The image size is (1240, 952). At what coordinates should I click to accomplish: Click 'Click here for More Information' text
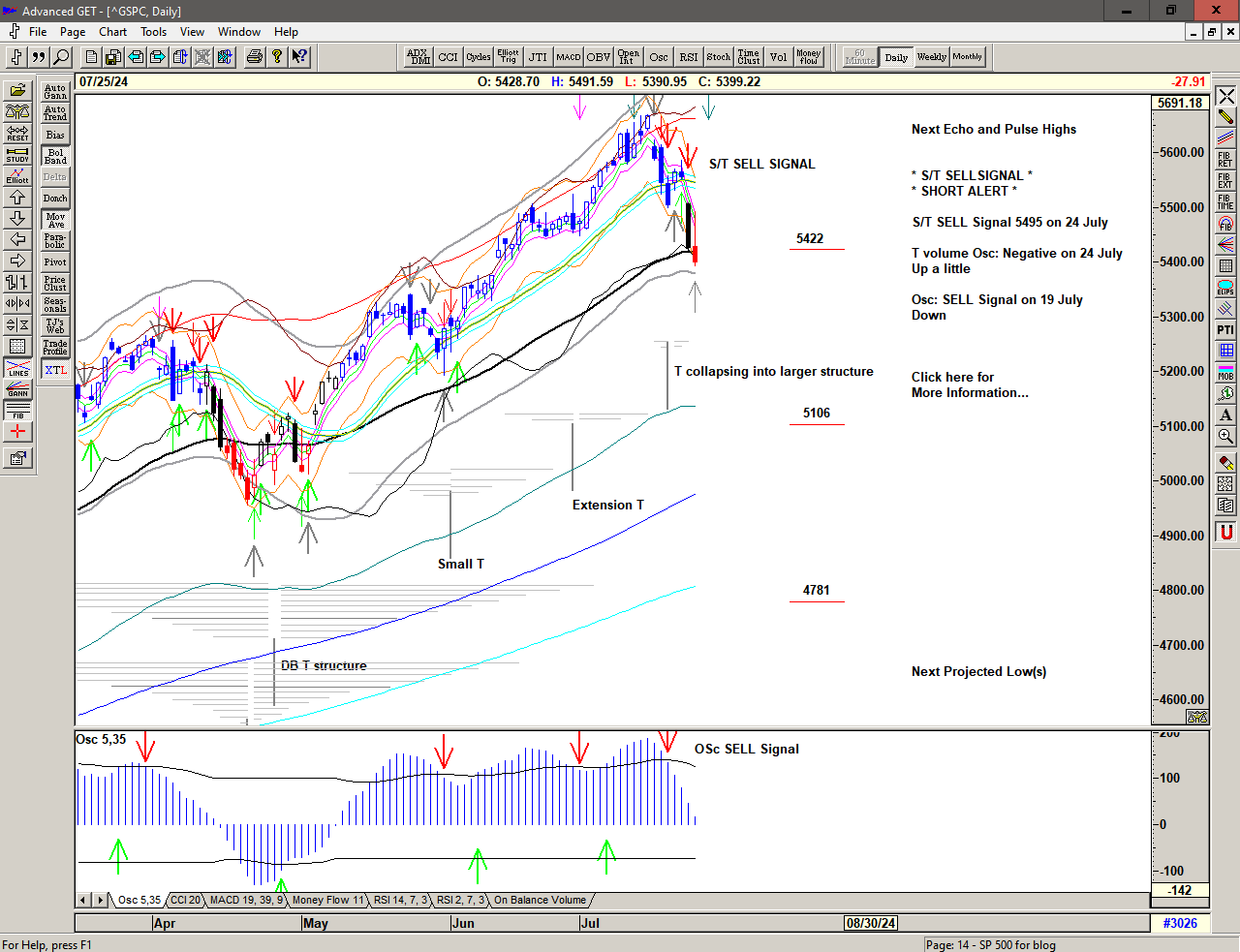click(x=969, y=384)
